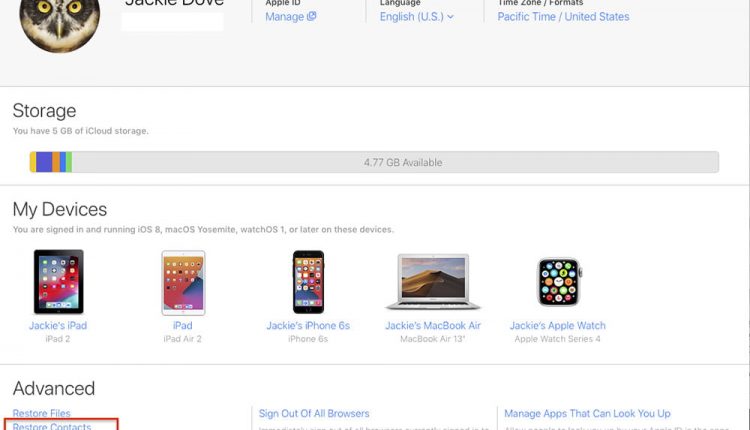The width and height of the screenshot is (750, 430).
Task: Open the Restore Contacts link
Action: [52, 426]
